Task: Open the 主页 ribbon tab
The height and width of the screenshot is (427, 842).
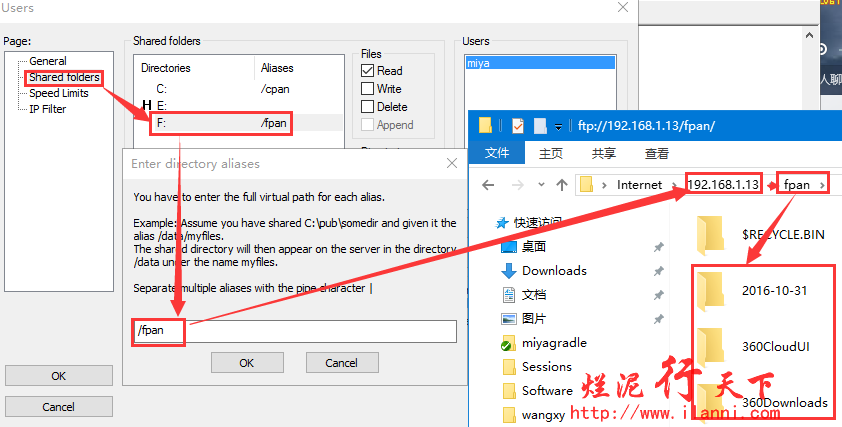Action: pos(550,154)
